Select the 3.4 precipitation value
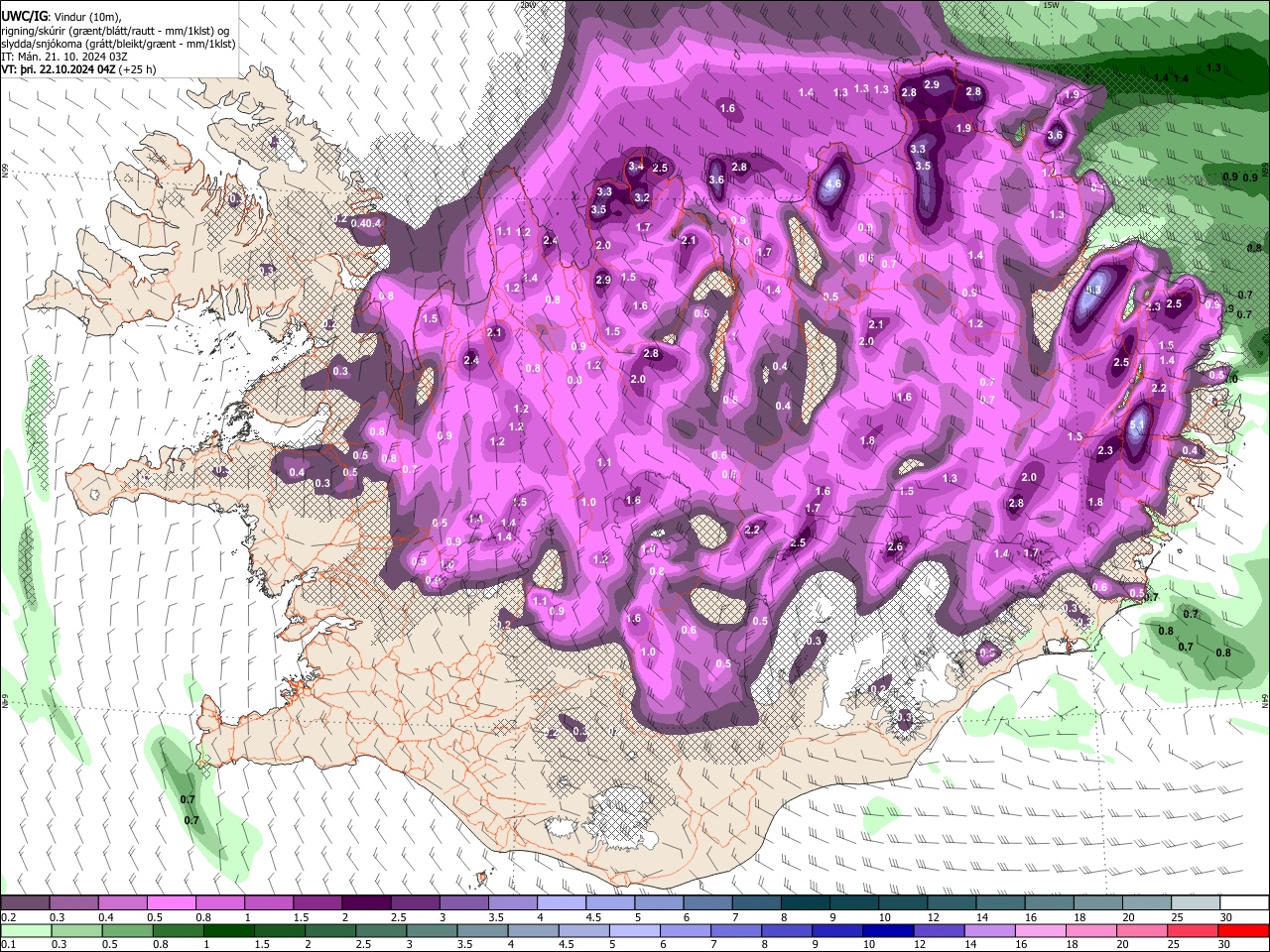 pos(636,167)
